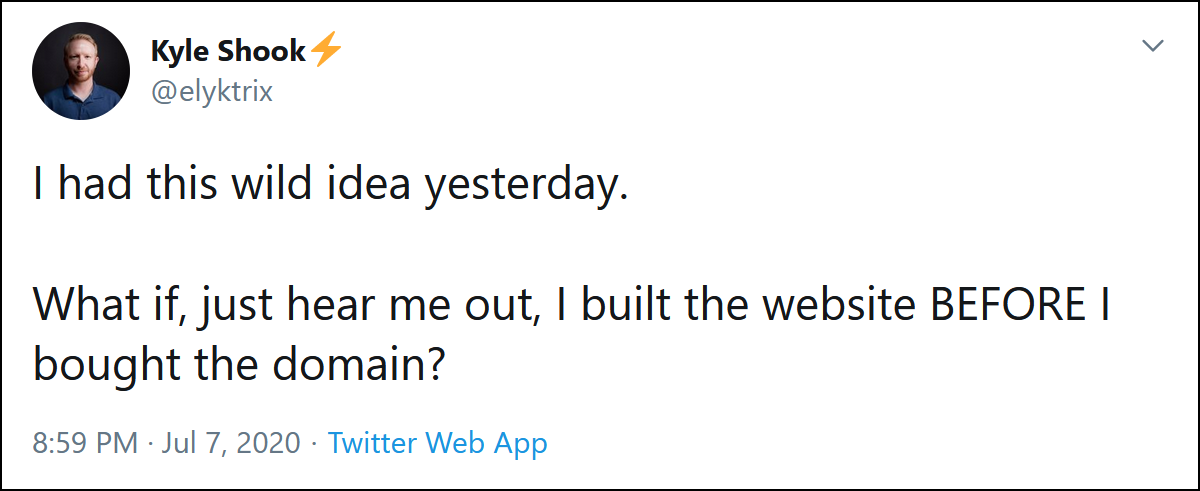Open the tweet options chevron menu
Image resolution: width=1200 pixels, height=491 pixels.
click(x=1153, y=46)
